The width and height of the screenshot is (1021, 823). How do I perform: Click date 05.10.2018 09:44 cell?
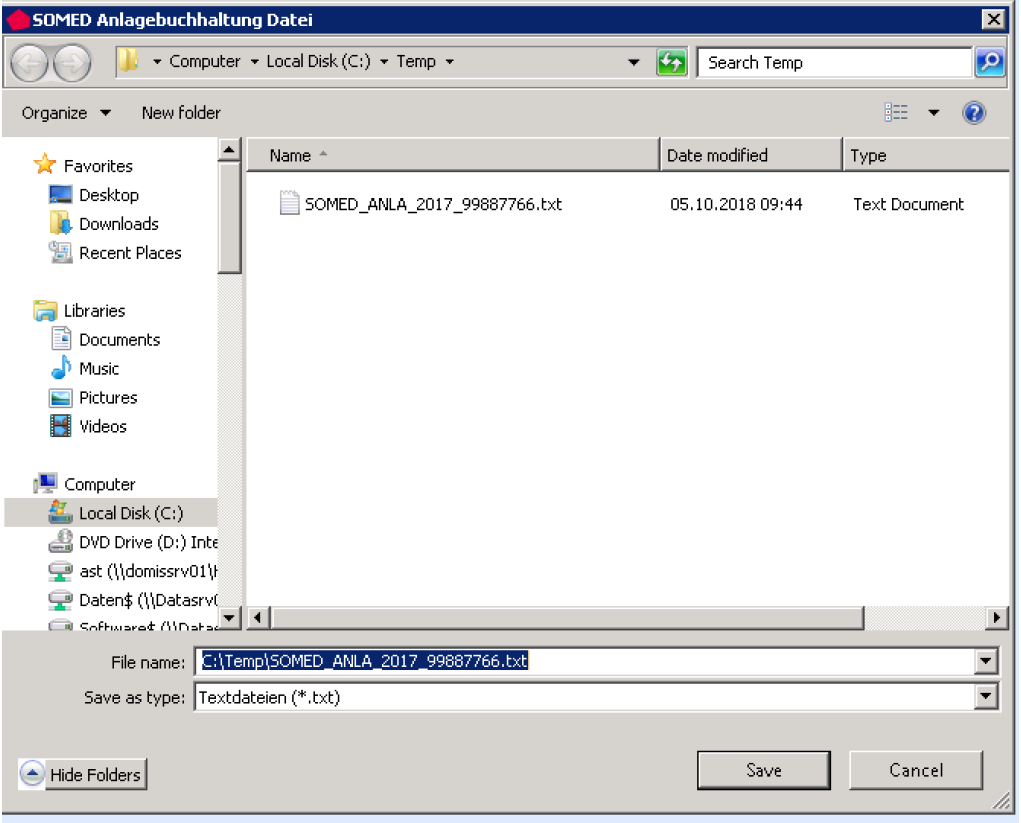pos(736,204)
